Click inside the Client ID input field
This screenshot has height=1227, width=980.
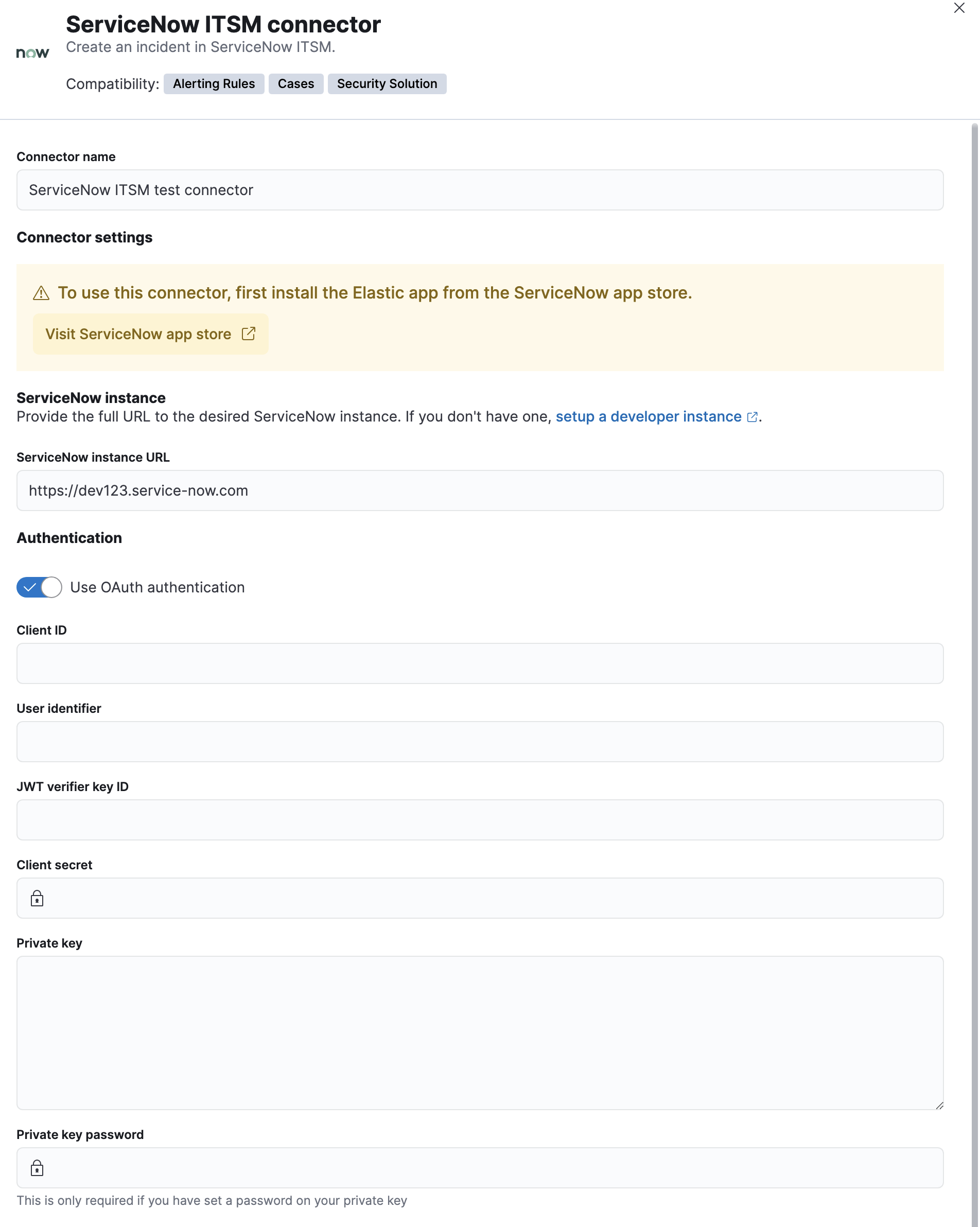pos(480,663)
